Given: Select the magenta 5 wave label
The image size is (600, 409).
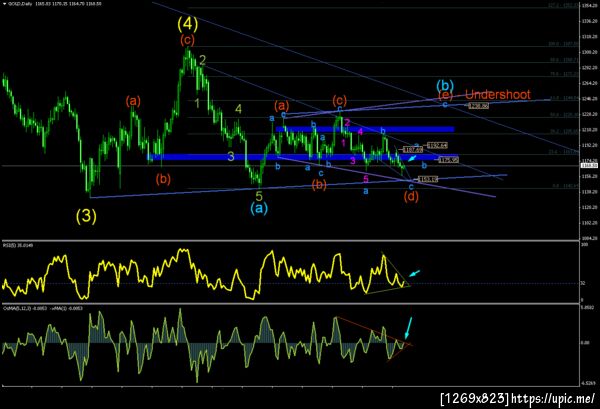Looking at the screenshot, I should (366, 179).
